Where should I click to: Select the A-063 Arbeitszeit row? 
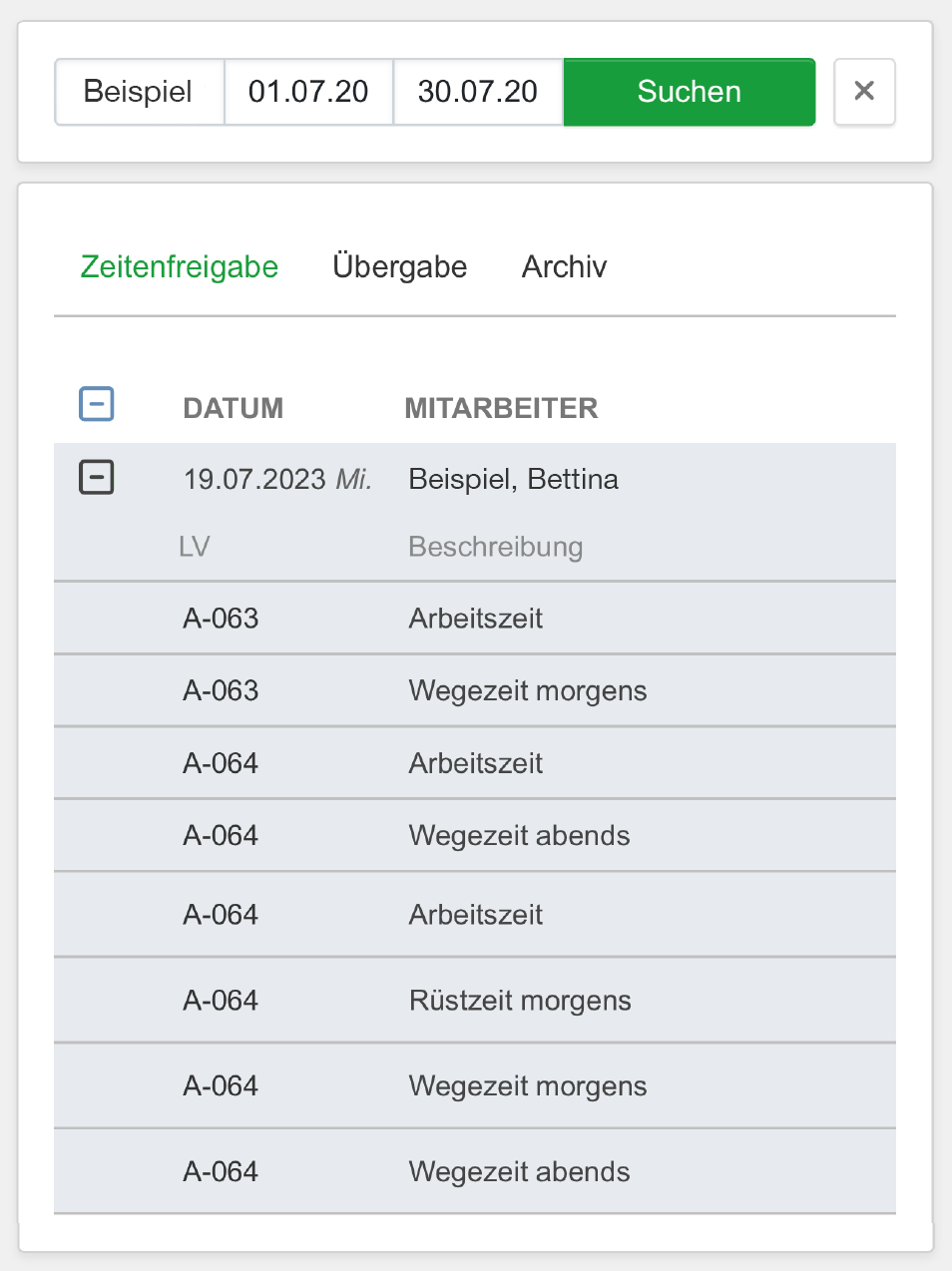tap(475, 619)
